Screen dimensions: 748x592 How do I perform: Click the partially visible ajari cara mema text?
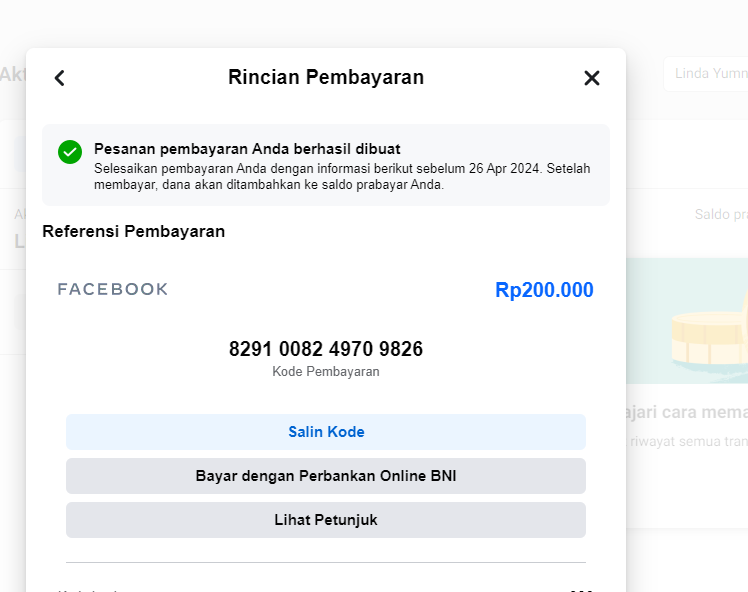pos(688,413)
